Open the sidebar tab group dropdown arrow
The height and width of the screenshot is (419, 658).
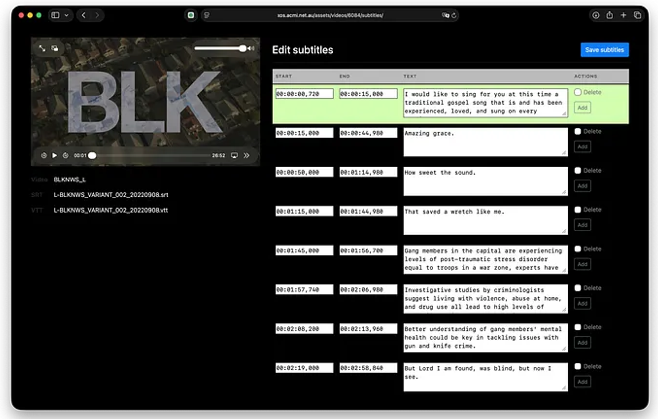[66, 15]
